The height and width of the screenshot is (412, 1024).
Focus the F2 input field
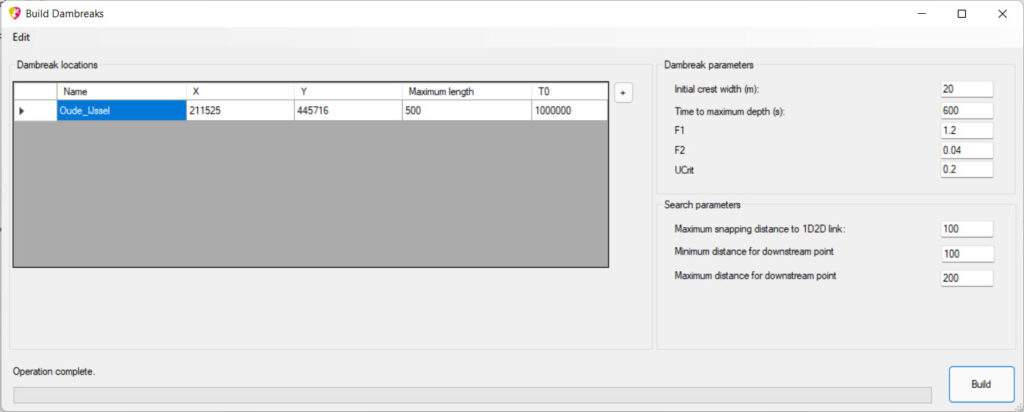[966, 150]
